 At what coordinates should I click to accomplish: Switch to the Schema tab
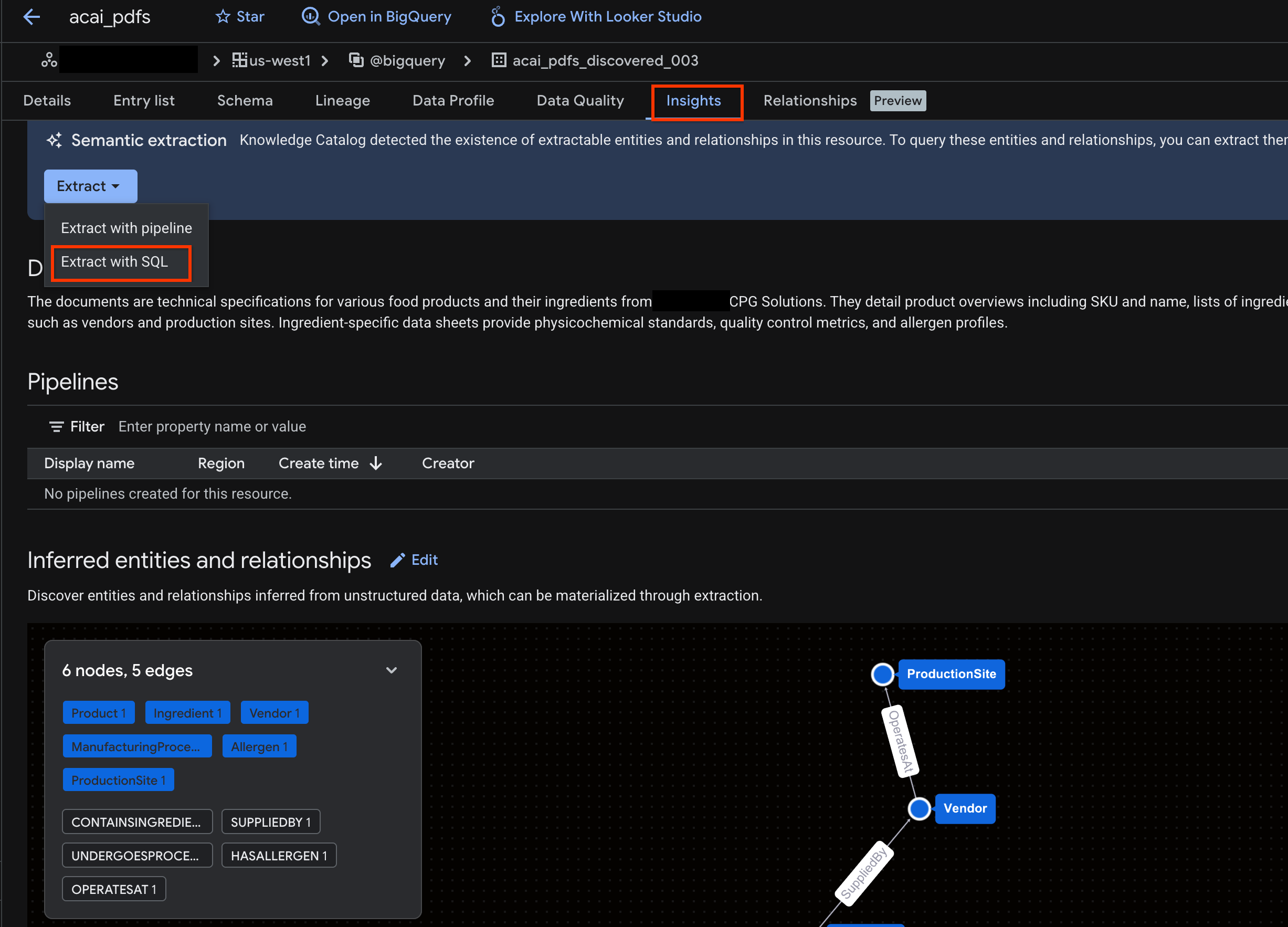tap(245, 100)
